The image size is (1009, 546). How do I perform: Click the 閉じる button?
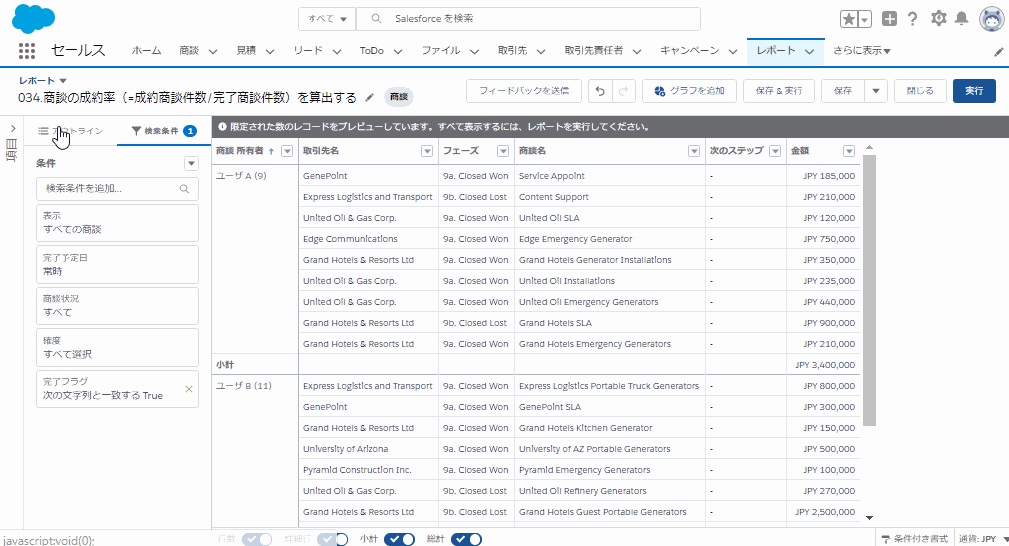(x=920, y=91)
